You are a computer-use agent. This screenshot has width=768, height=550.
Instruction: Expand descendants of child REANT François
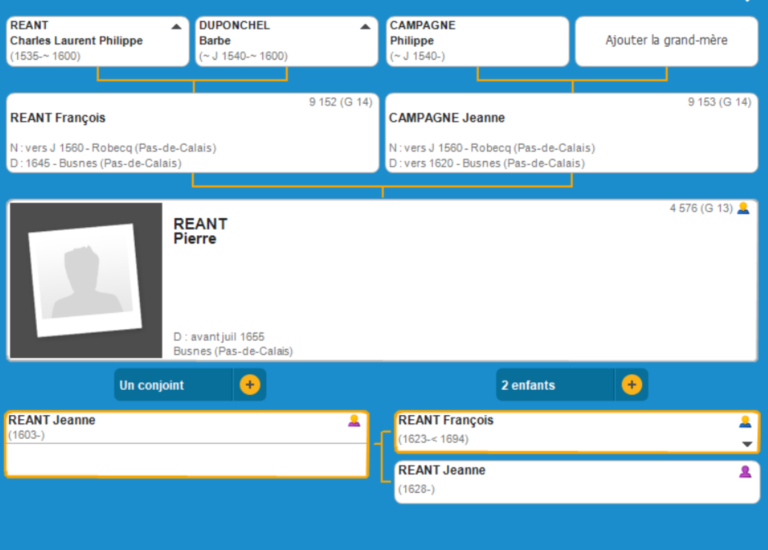click(745, 443)
